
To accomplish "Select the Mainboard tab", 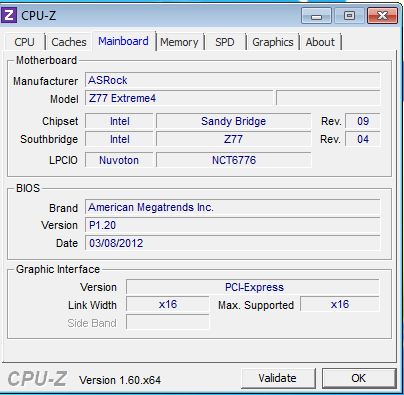I will (x=123, y=41).
